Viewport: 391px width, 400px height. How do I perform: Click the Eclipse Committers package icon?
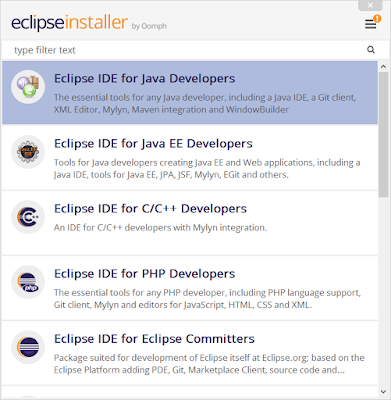click(x=28, y=347)
